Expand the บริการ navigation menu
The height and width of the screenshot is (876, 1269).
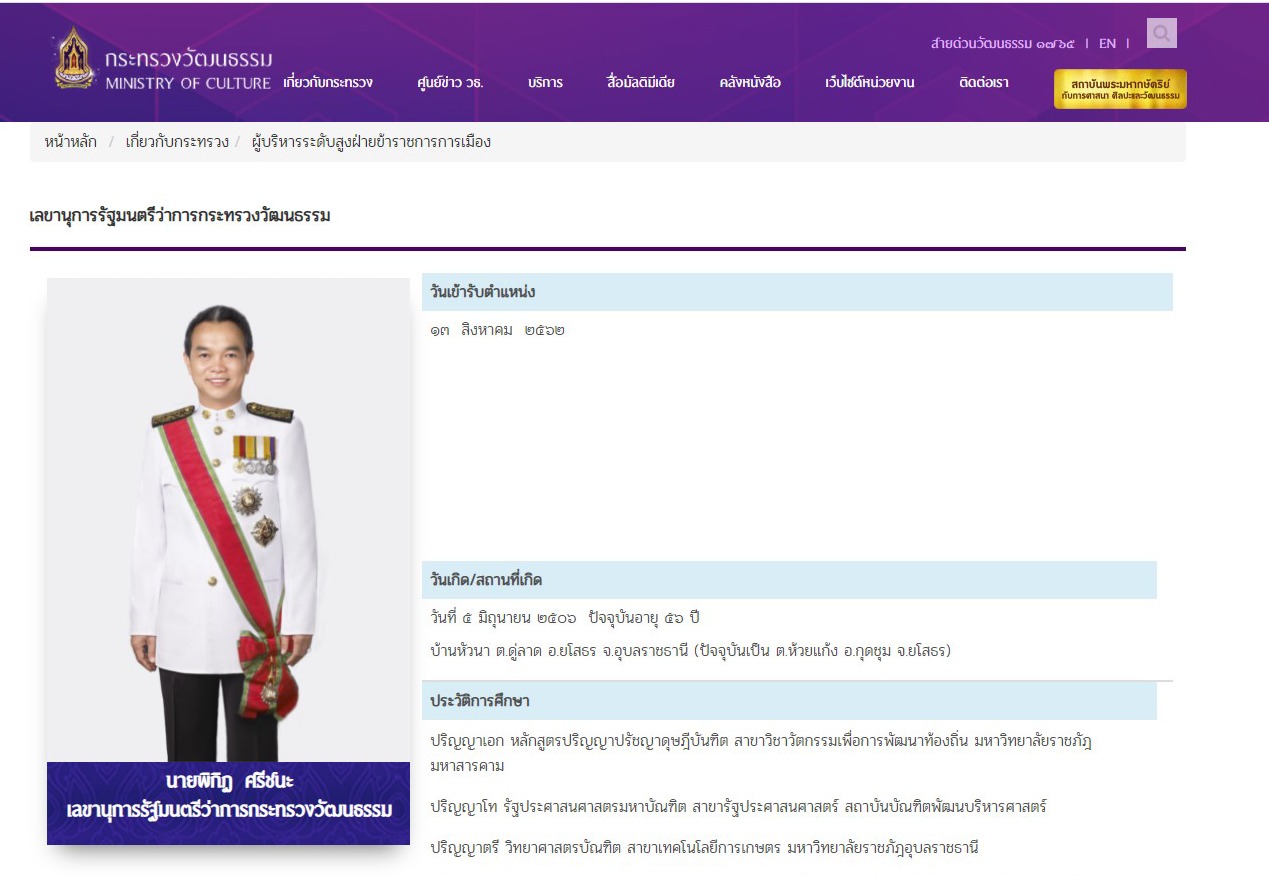tap(545, 83)
